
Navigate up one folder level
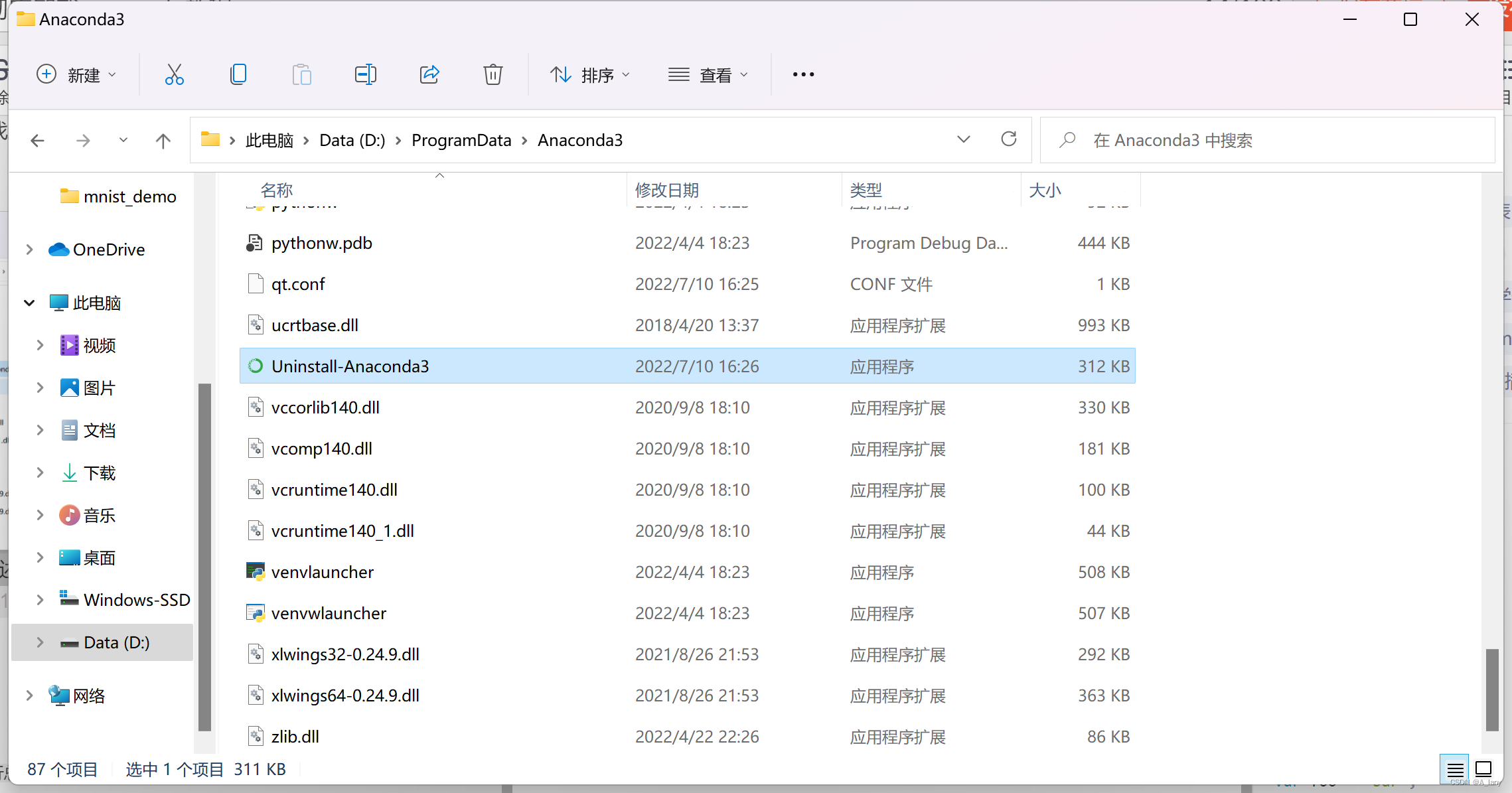pos(163,140)
